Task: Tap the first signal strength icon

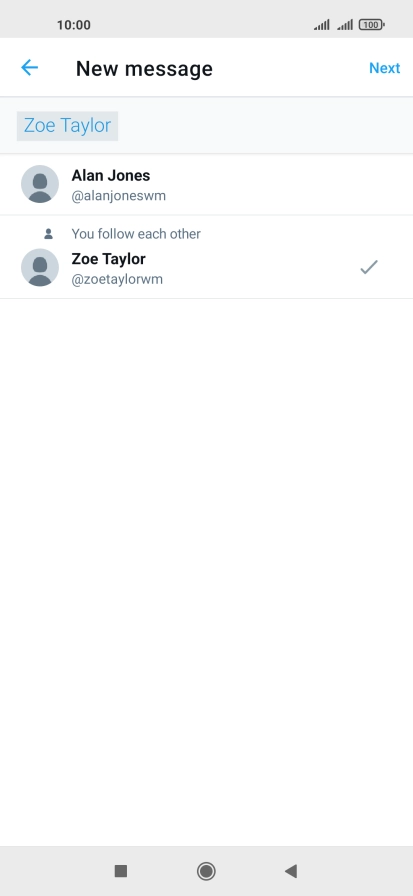Action: (322, 25)
